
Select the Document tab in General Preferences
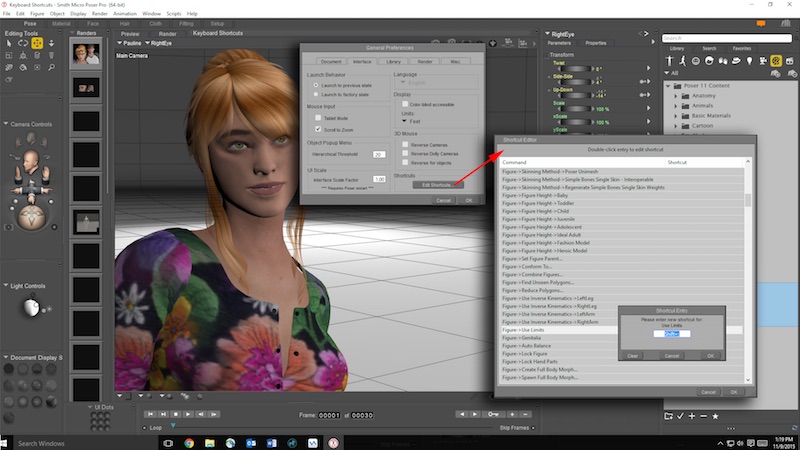tap(331, 62)
